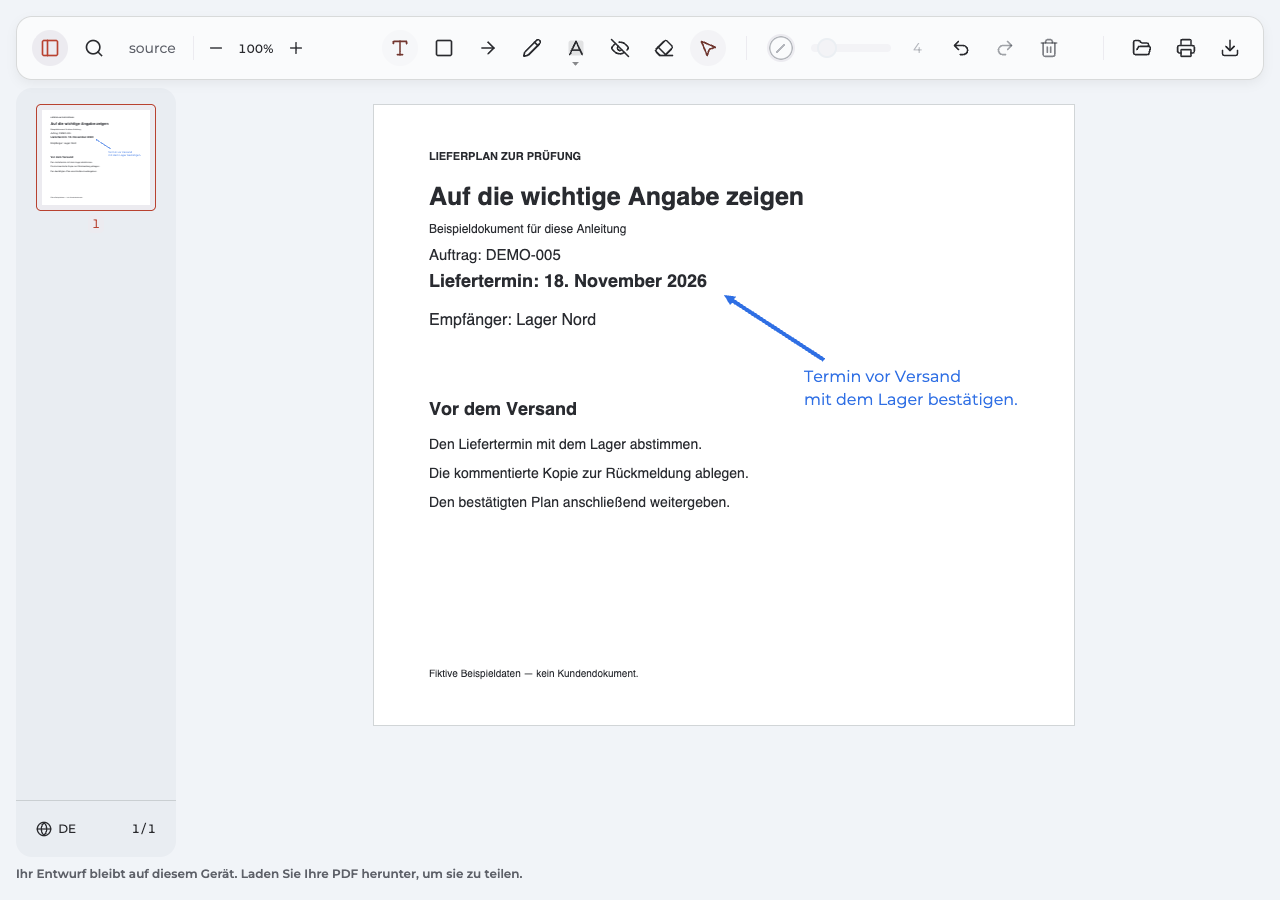Open the DE language selector
Image resolution: width=1280 pixels, height=900 pixels.
pos(56,829)
